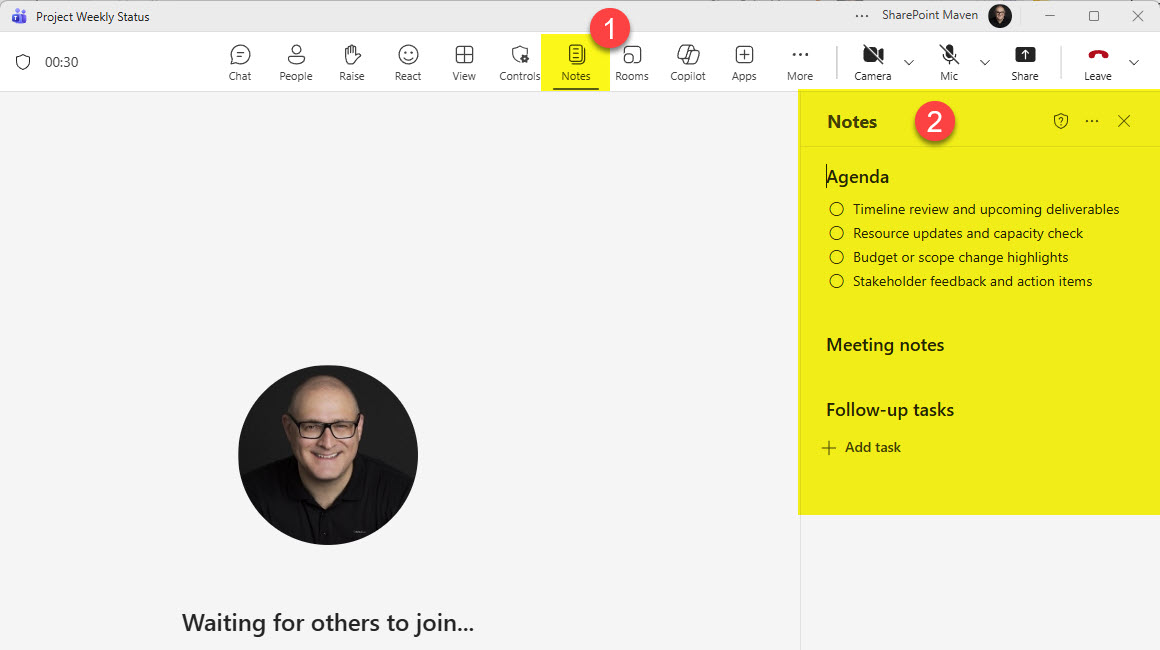Click the 'Budget or scope change highlights' text
This screenshot has width=1160, height=650.
pyautogui.click(x=960, y=257)
